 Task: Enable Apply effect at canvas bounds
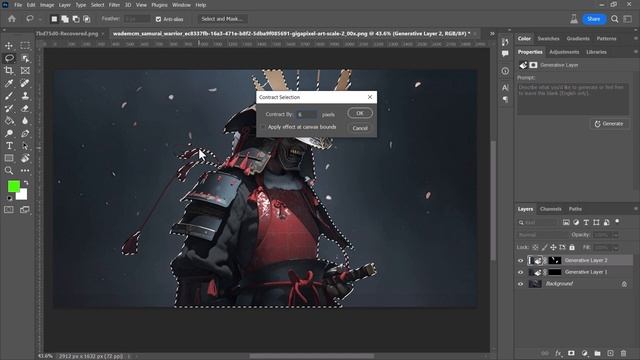(263, 127)
